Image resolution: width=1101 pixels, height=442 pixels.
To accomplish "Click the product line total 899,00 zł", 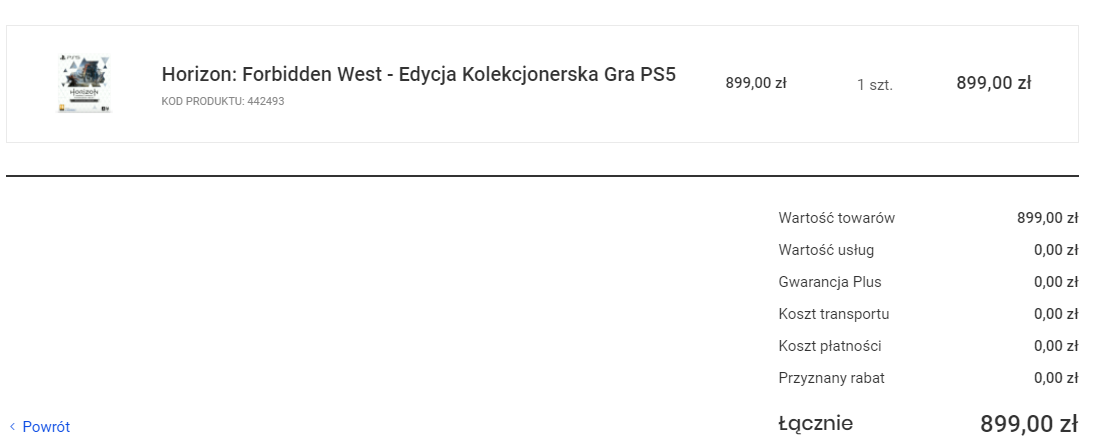I will click(x=993, y=83).
